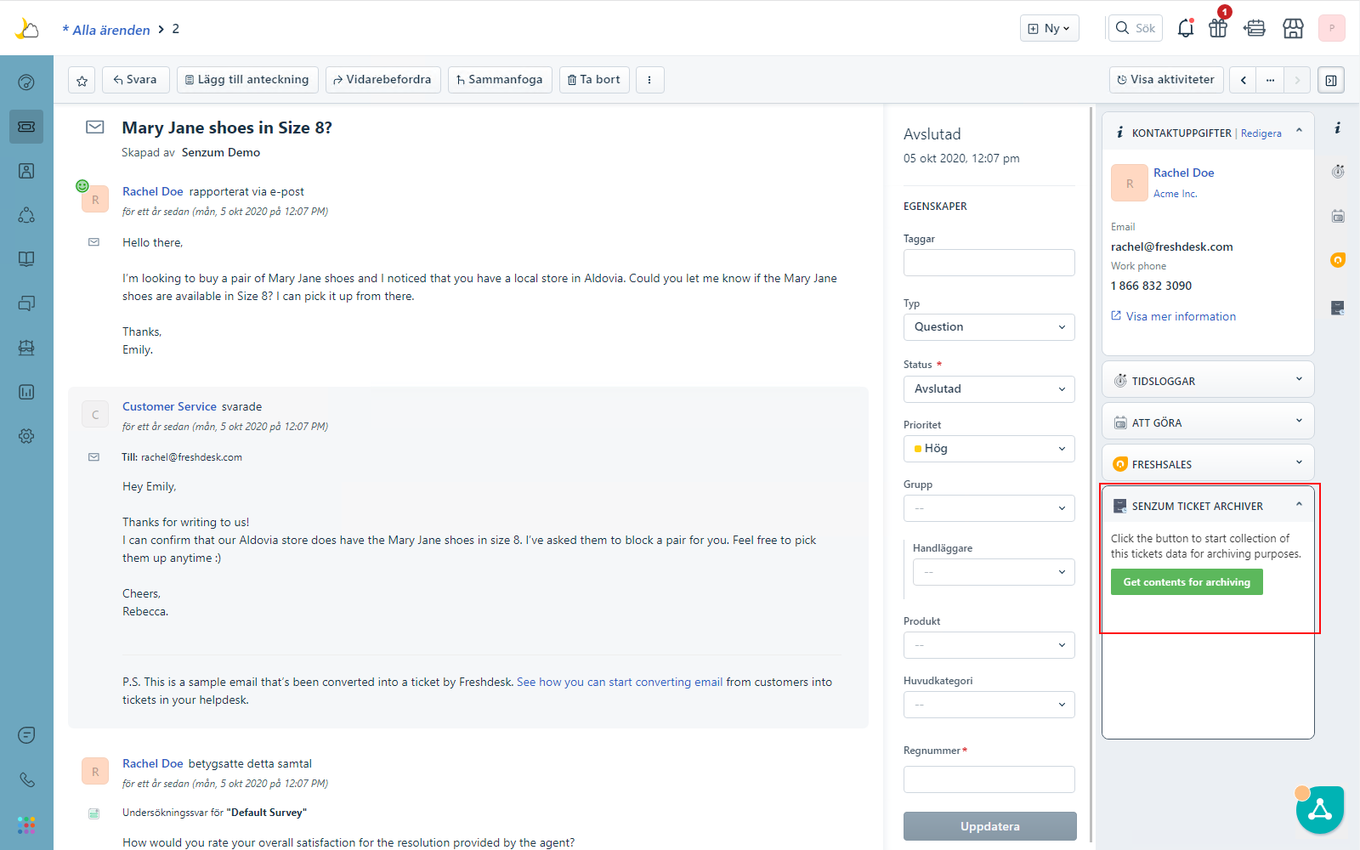1360x850 pixels.
Task: Click Get contents for archiving button
Action: click(x=1186, y=582)
